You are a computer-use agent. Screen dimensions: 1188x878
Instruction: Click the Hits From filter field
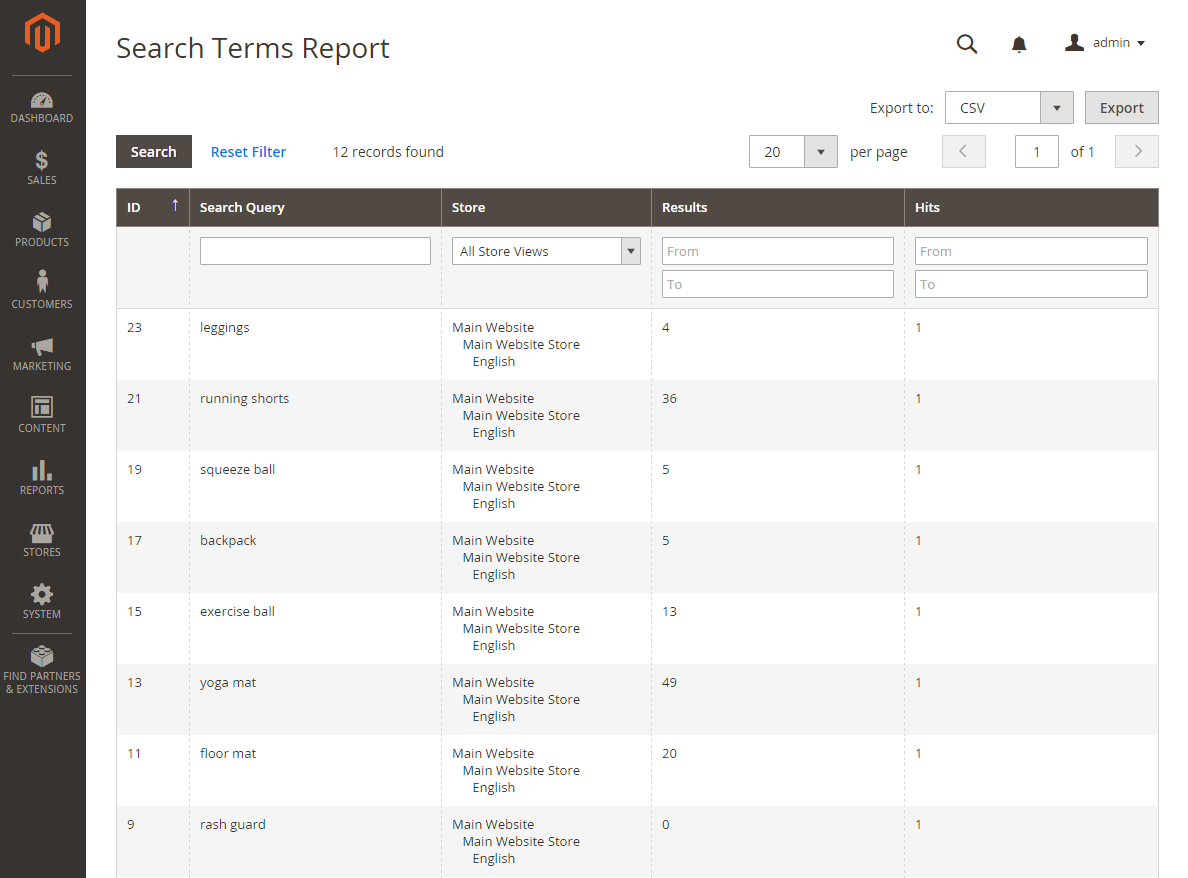pos(1031,252)
